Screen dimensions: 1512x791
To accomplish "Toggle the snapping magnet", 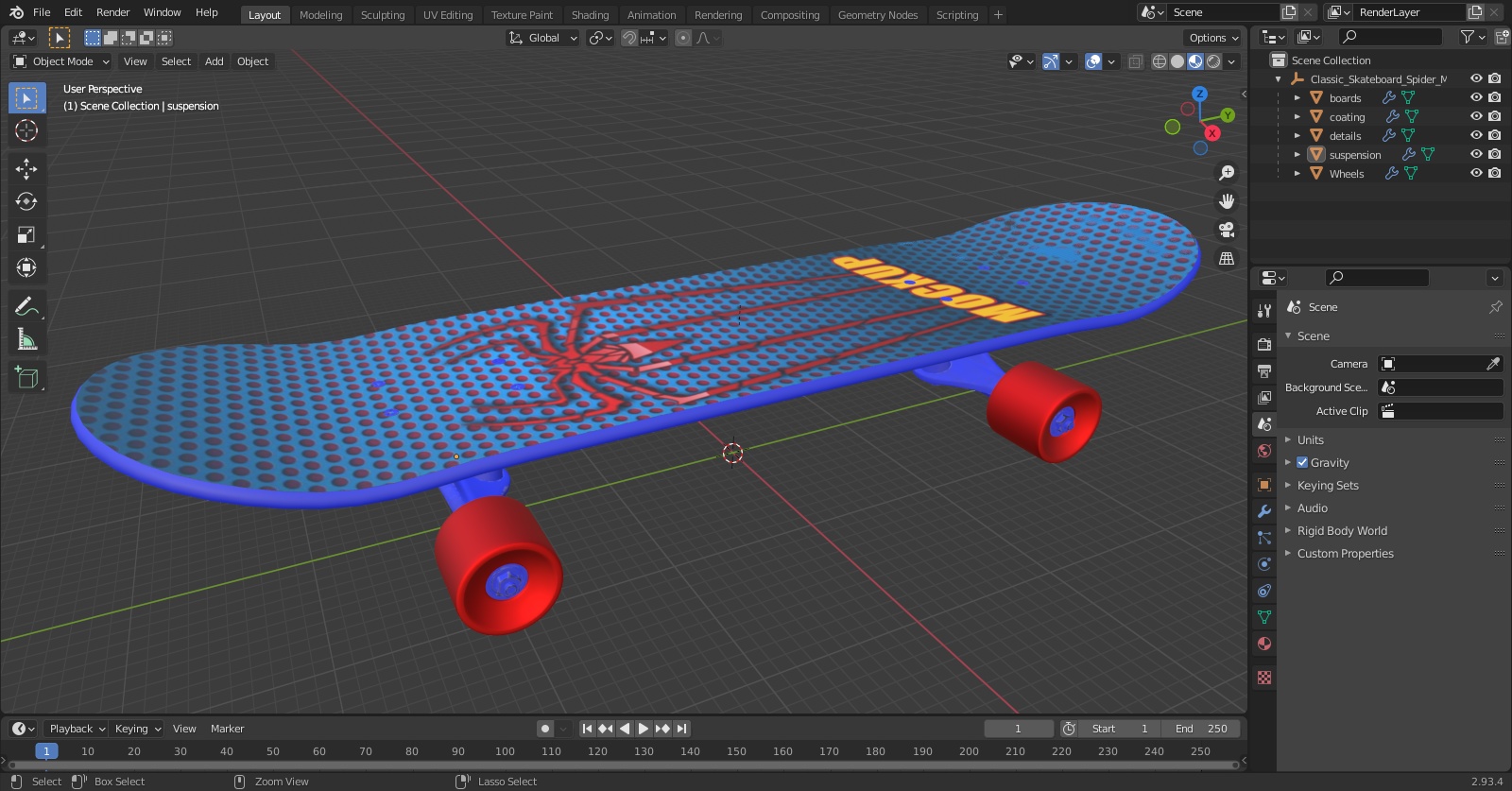I will (628, 38).
